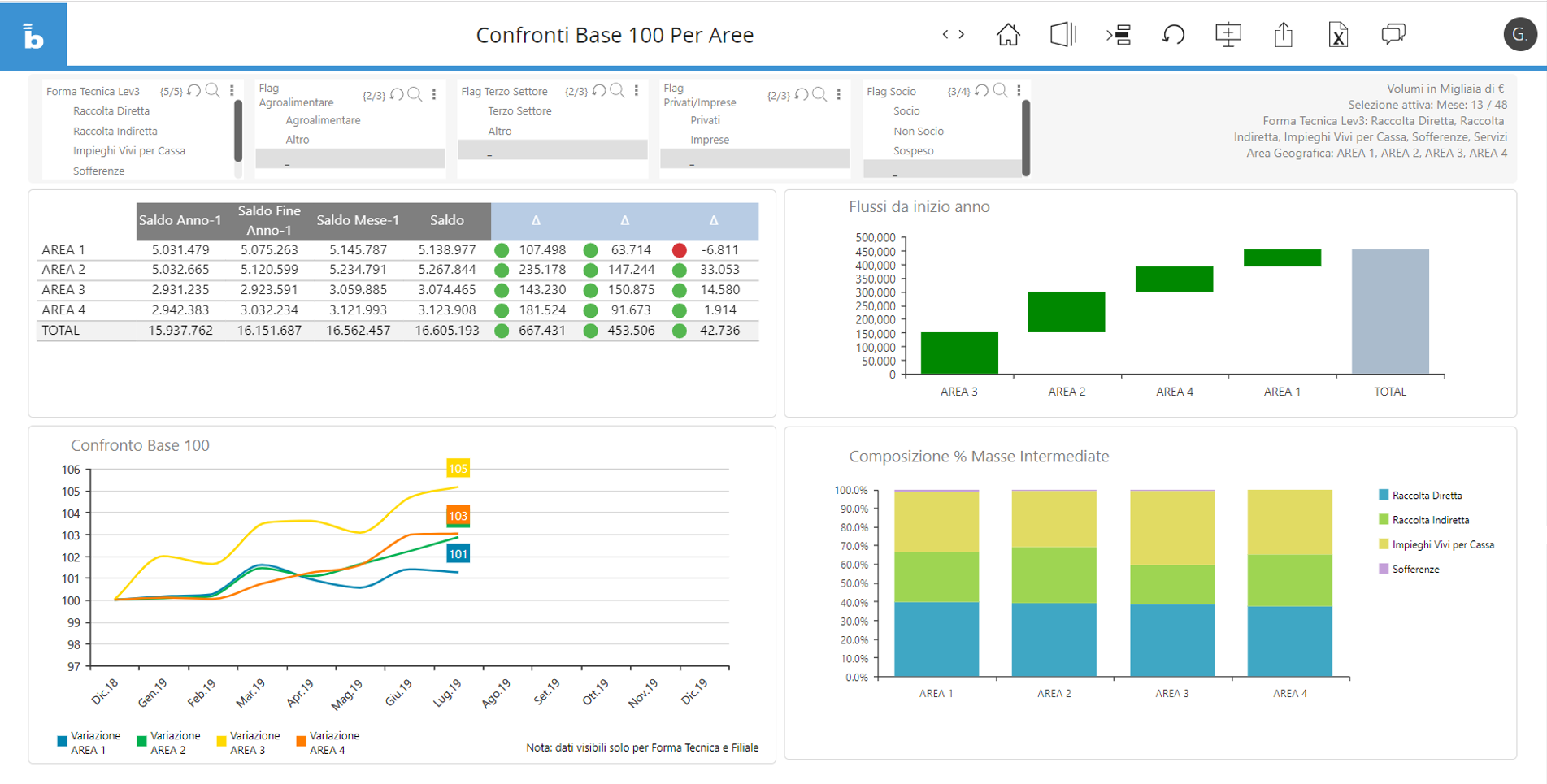The image size is (1547, 784).
Task: Click the Forma Tecnica Lev3 list scrollbar
Action: [x=237, y=132]
